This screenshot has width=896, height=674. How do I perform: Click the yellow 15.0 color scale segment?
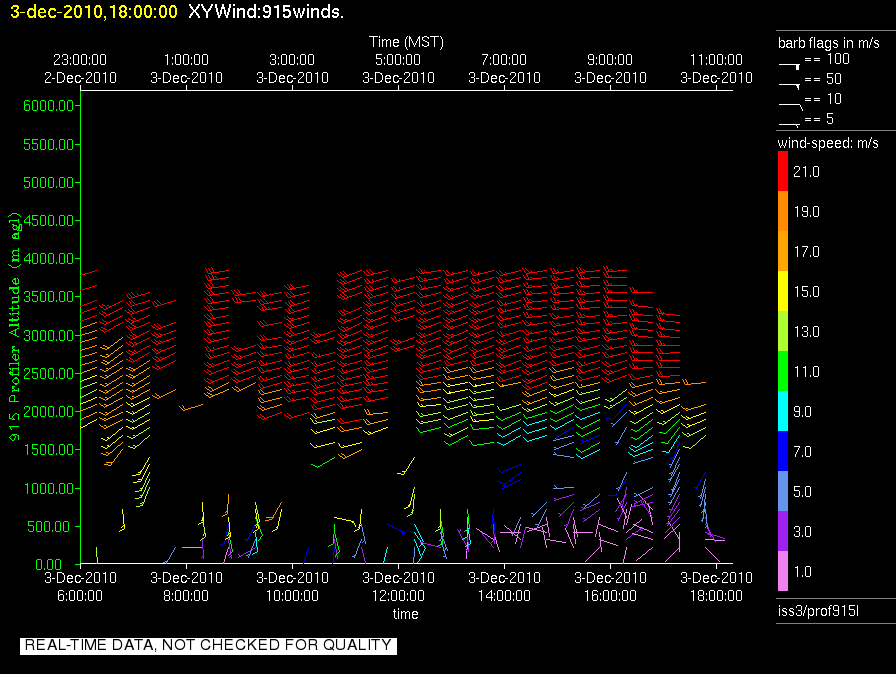(x=783, y=291)
